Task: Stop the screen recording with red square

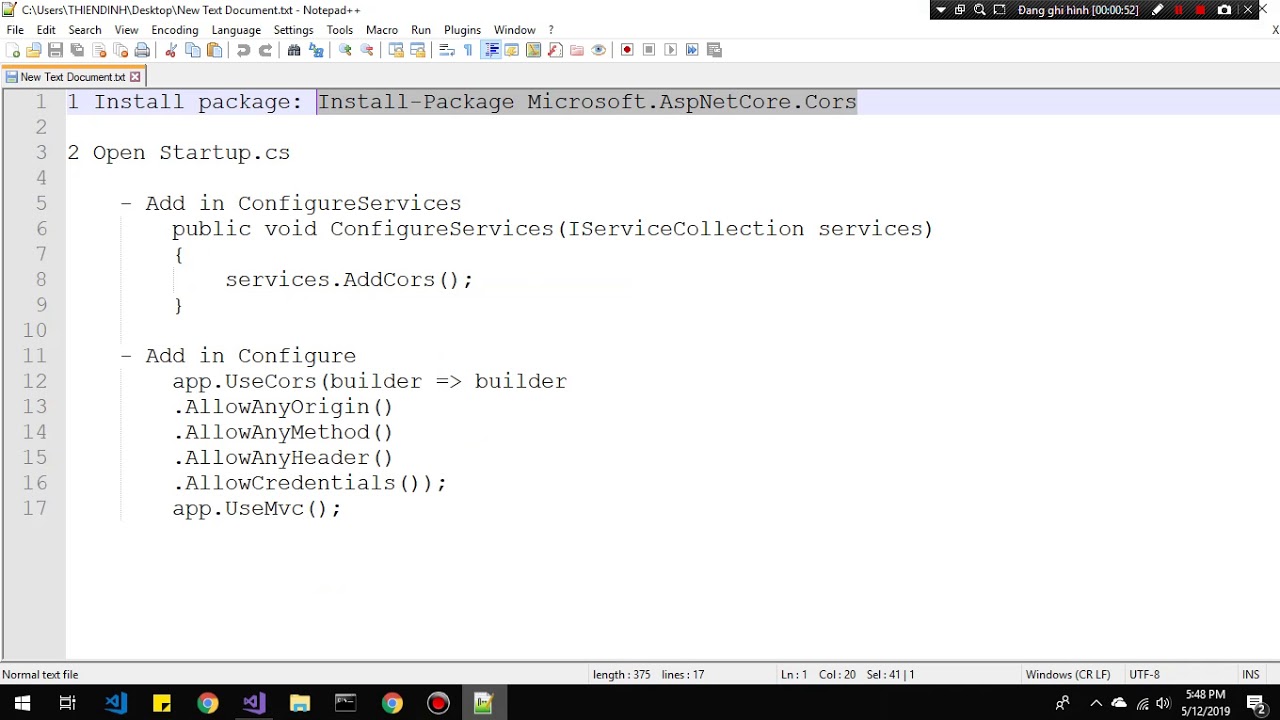Action: [1200, 10]
